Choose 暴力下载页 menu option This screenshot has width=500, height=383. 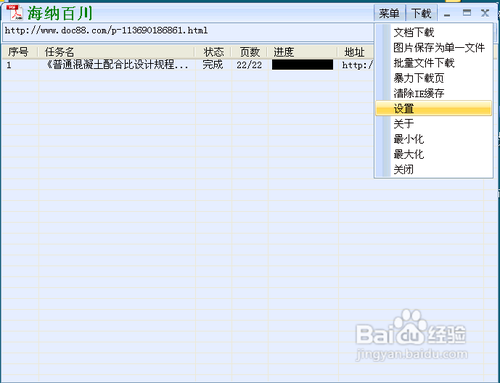pos(434,78)
